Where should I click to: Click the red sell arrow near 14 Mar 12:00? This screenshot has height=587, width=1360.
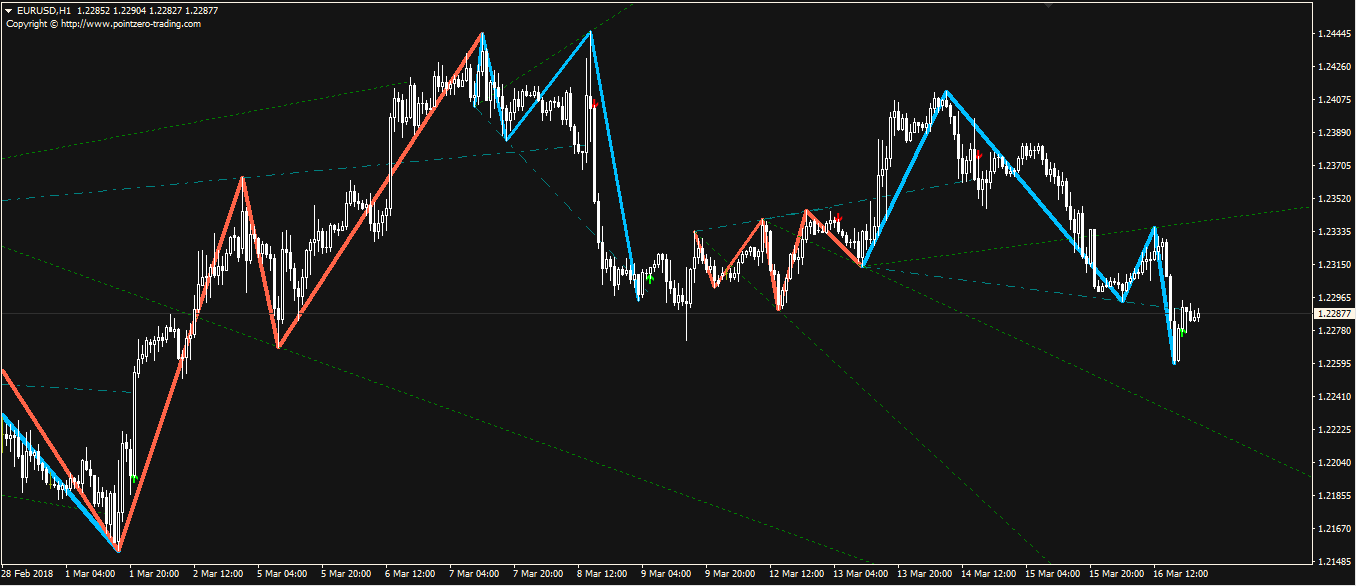pos(976,153)
